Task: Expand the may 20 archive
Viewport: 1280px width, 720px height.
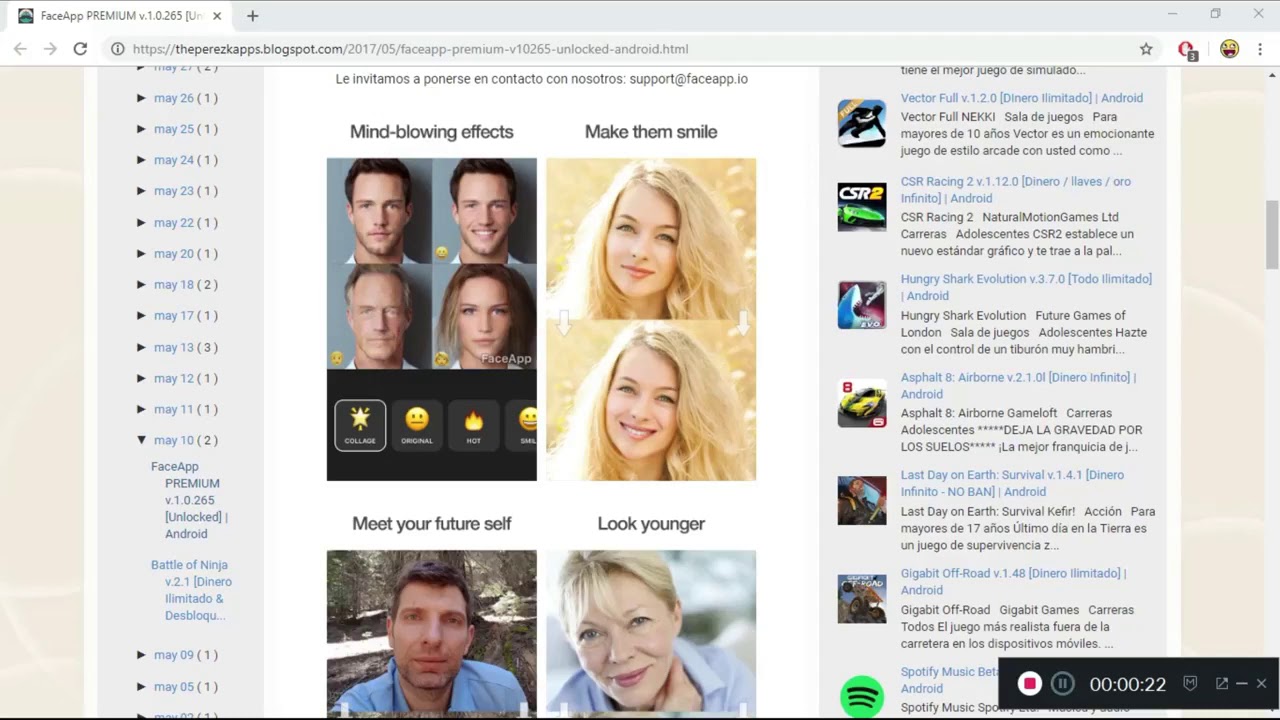Action: [x=141, y=253]
